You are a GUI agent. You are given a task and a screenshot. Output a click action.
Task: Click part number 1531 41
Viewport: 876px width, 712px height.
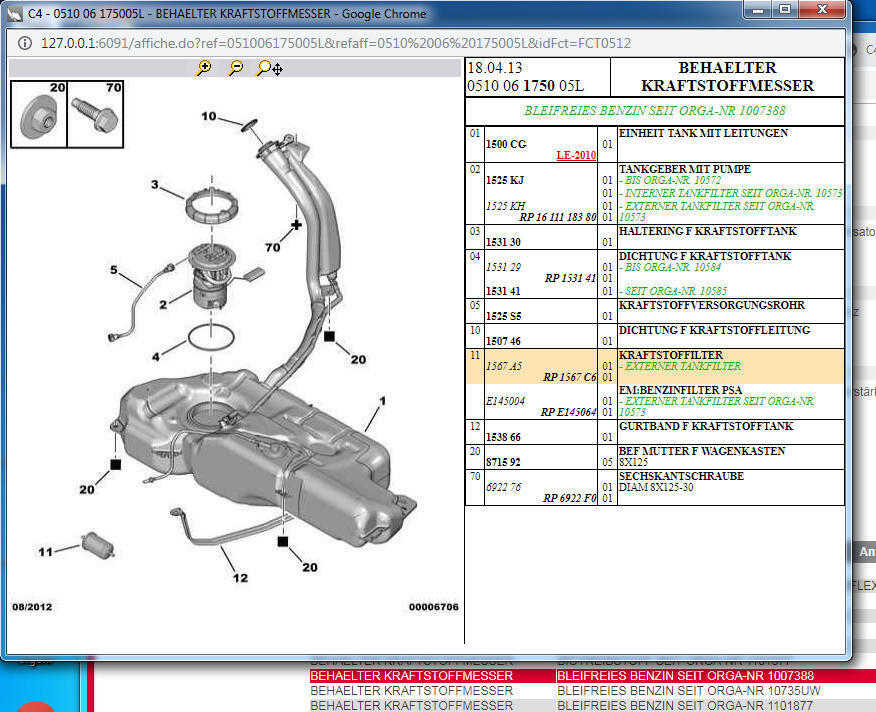coord(503,291)
